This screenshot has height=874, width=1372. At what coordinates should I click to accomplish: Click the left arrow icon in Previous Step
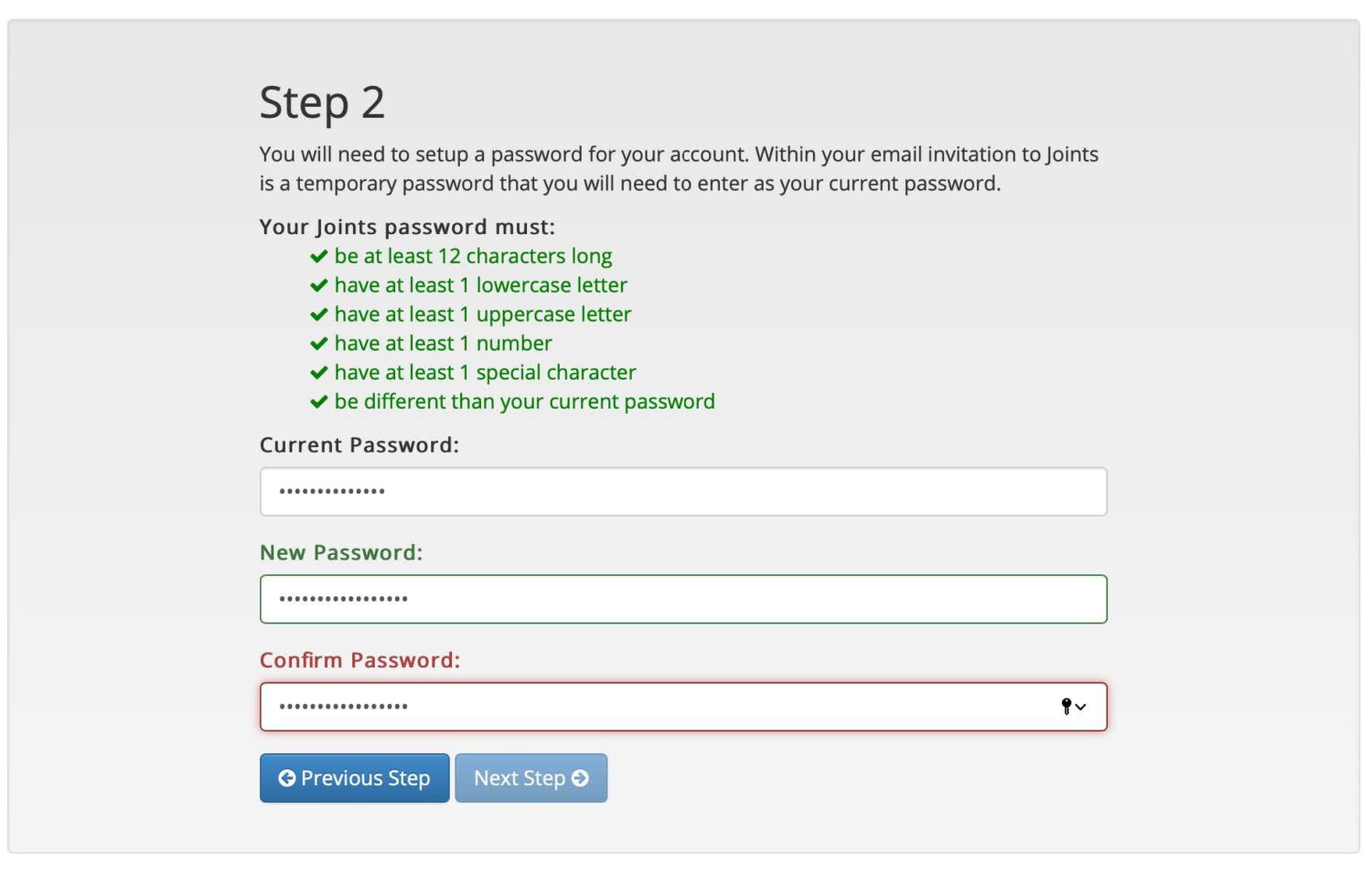[286, 778]
